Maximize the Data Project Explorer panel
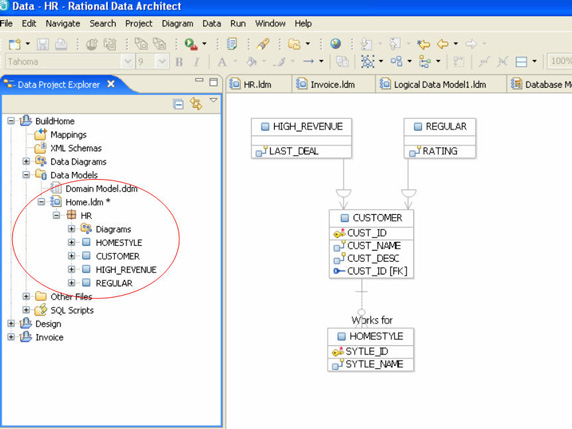 pyautogui.click(x=213, y=82)
